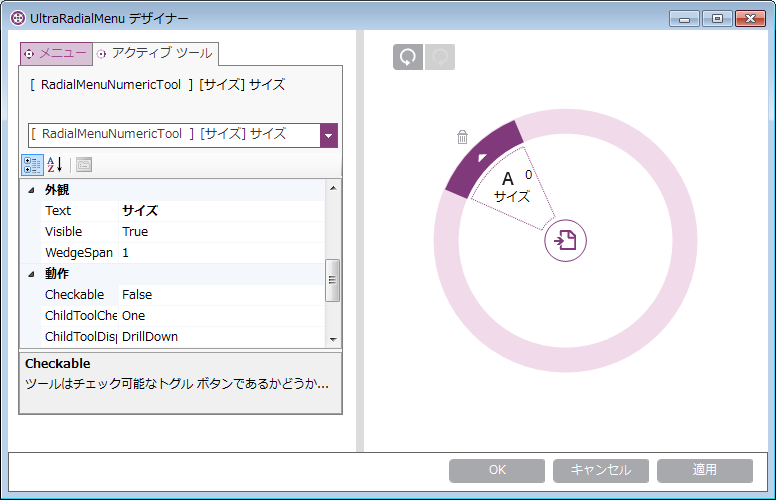Select the DrillDown property value
Image resolution: width=776 pixels, height=500 pixels.
pos(222,337)
